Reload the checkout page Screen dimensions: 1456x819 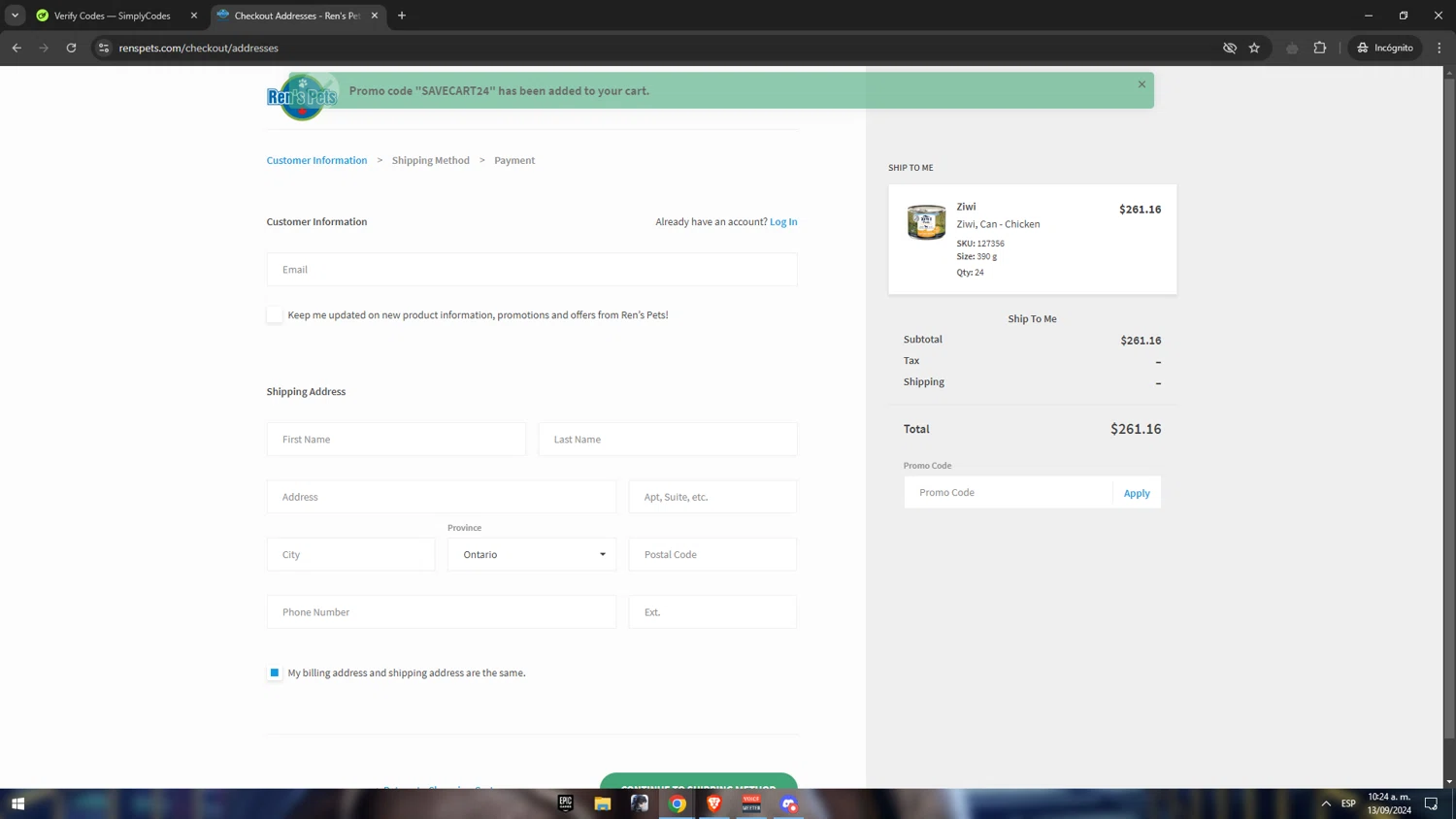(x=71, y=48)
